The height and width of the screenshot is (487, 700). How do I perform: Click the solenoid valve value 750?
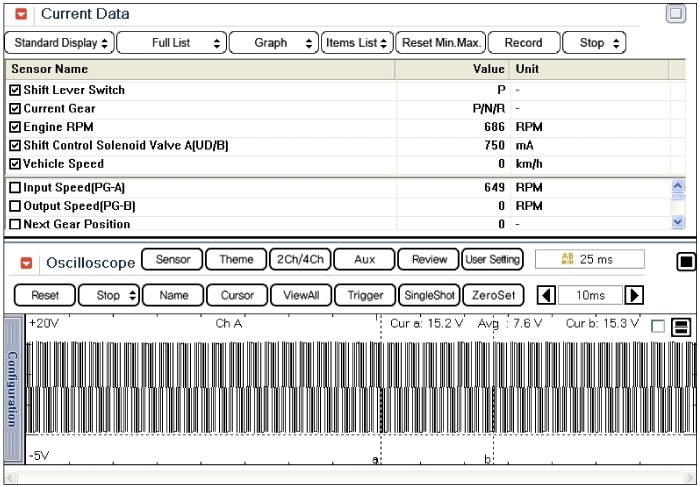coord(494,146)
